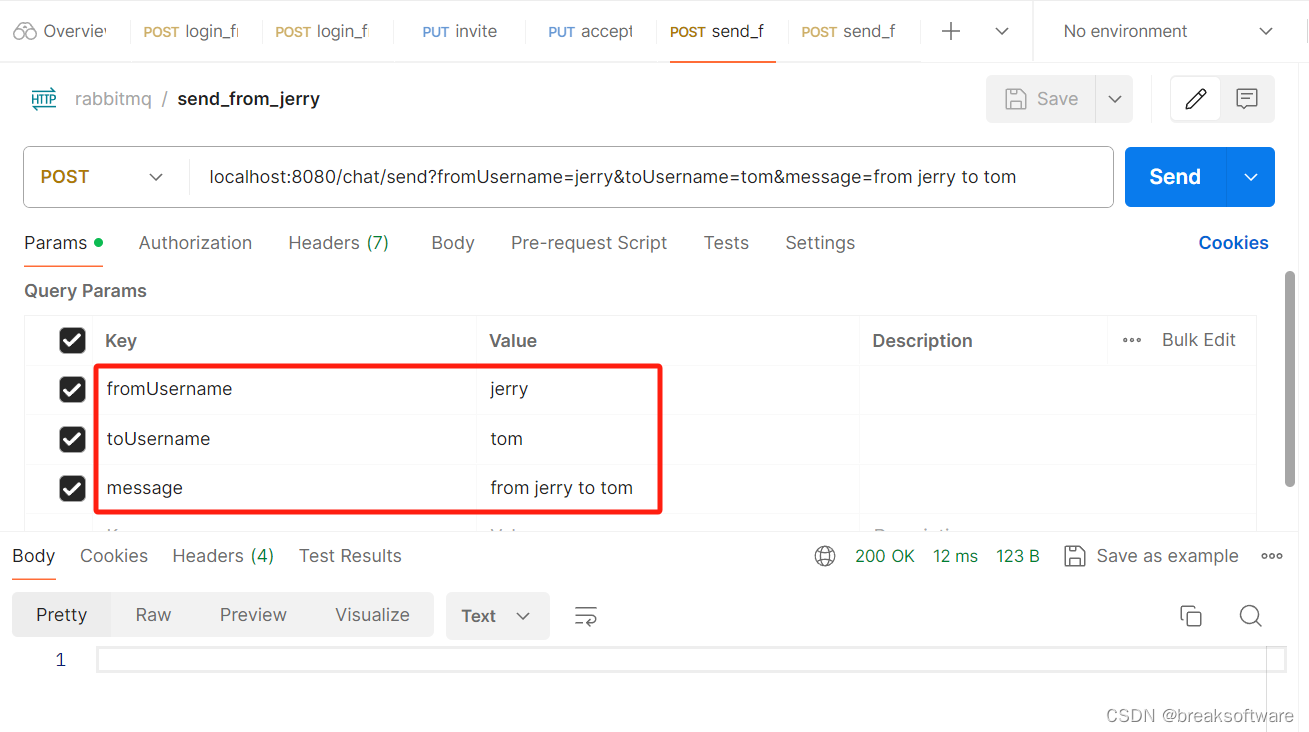Click the HTTP request type icon
The image size is (1309, 732).
click(x=44, y=99)
